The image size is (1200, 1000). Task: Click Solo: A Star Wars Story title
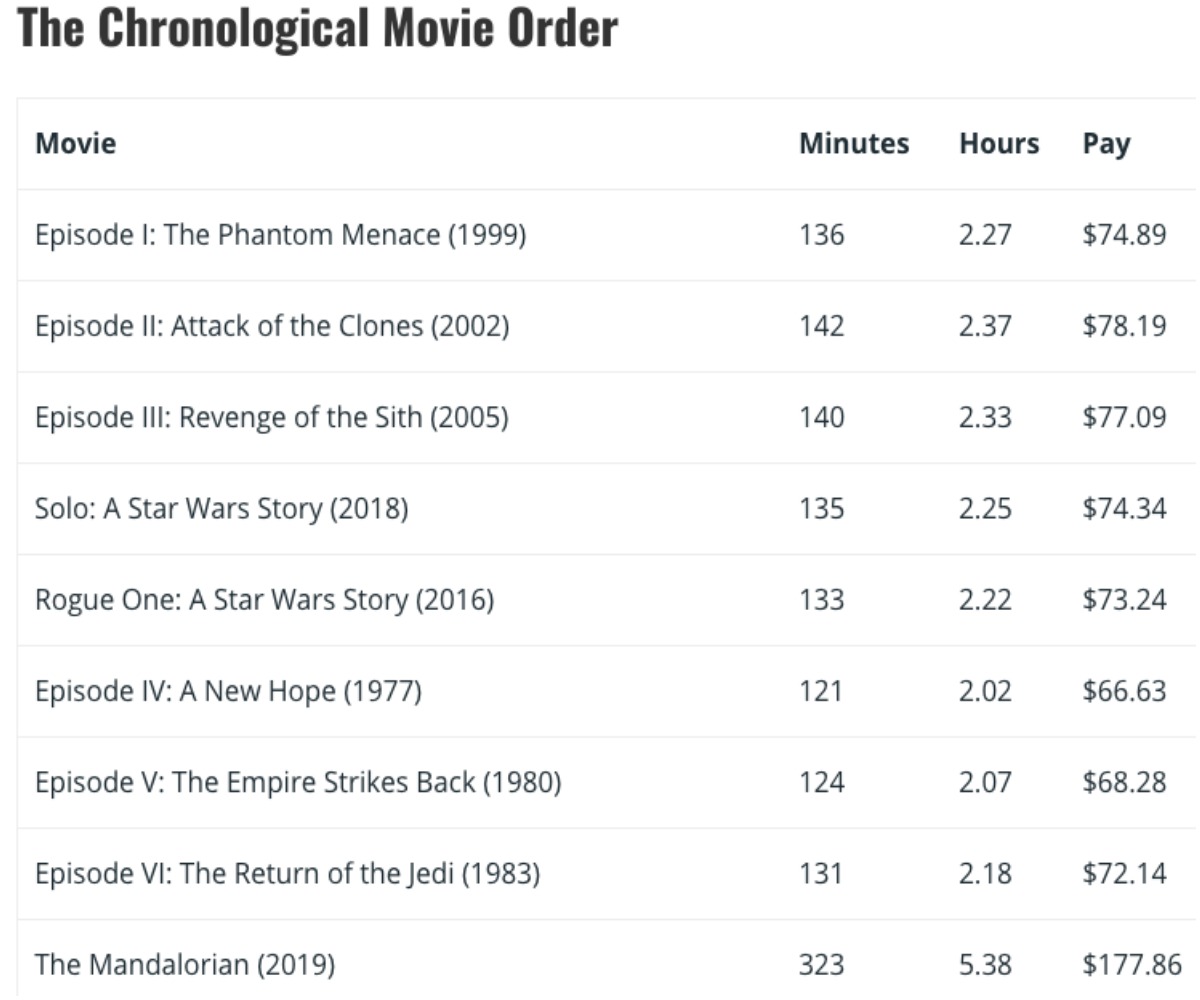pyautogui.click(x=222, y=510)
